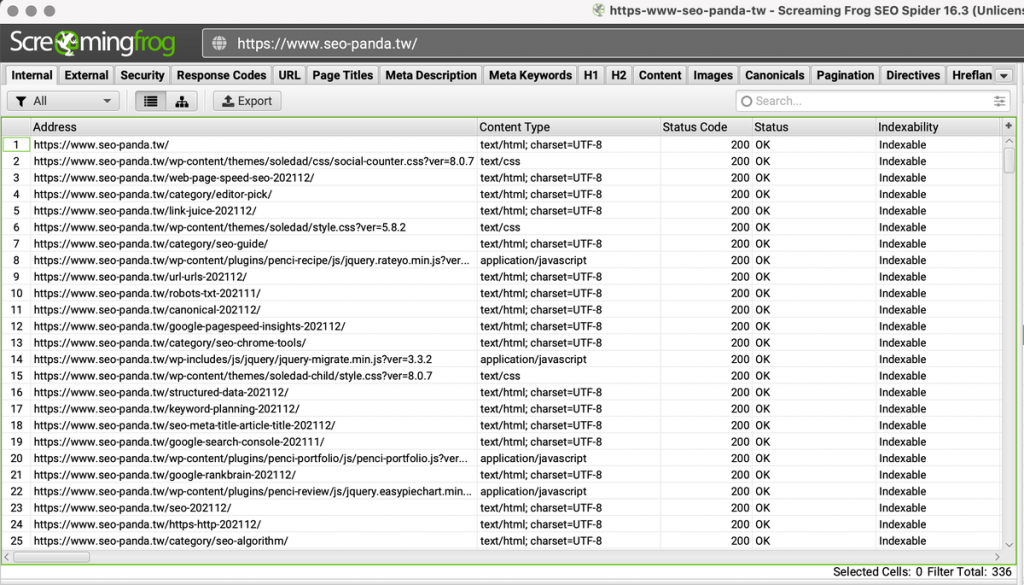Viewport: 1024px width, 585px height.
Task: Click the globe icon in URL bar
Action: (x=219, y=44)
